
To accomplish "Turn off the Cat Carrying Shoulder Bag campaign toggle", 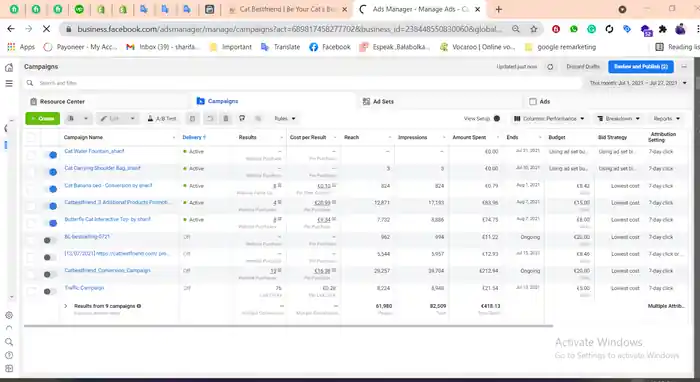I will pyautogui.click(x=50, y=172).
